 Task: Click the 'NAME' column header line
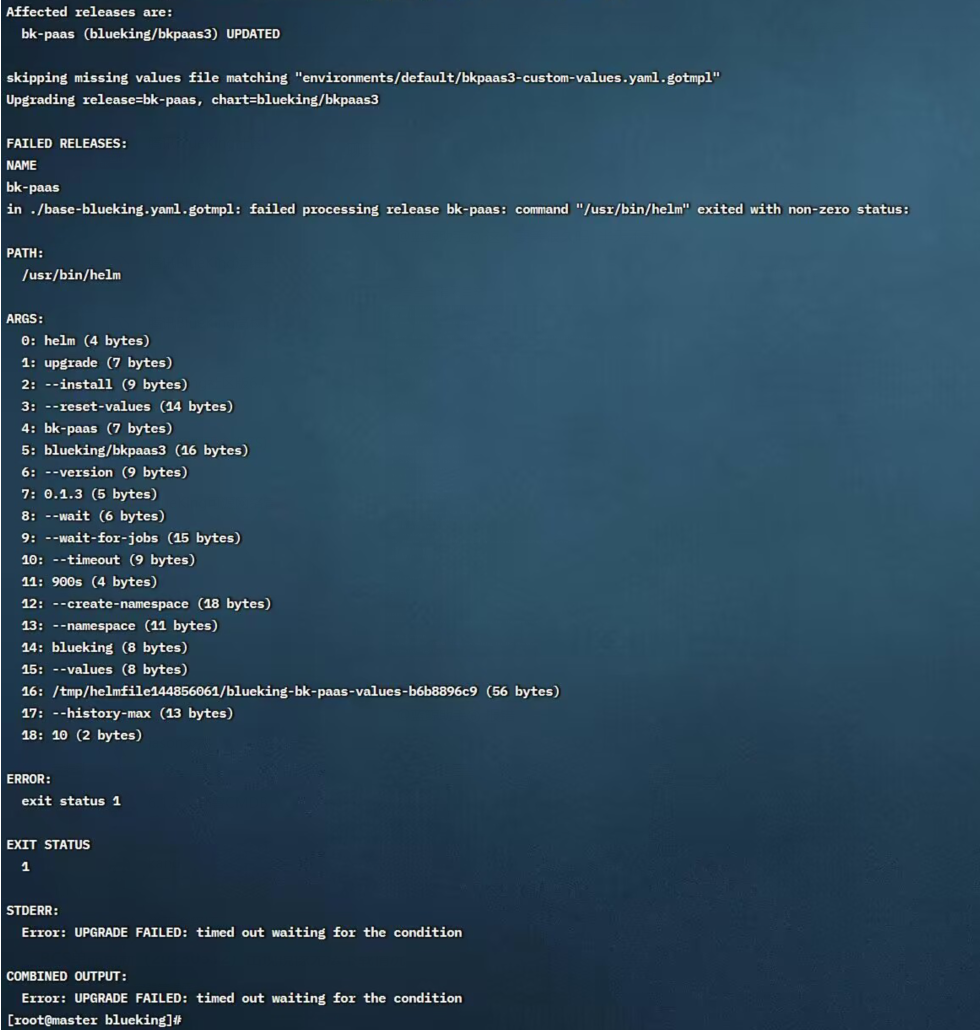click(x=22, y=166)
